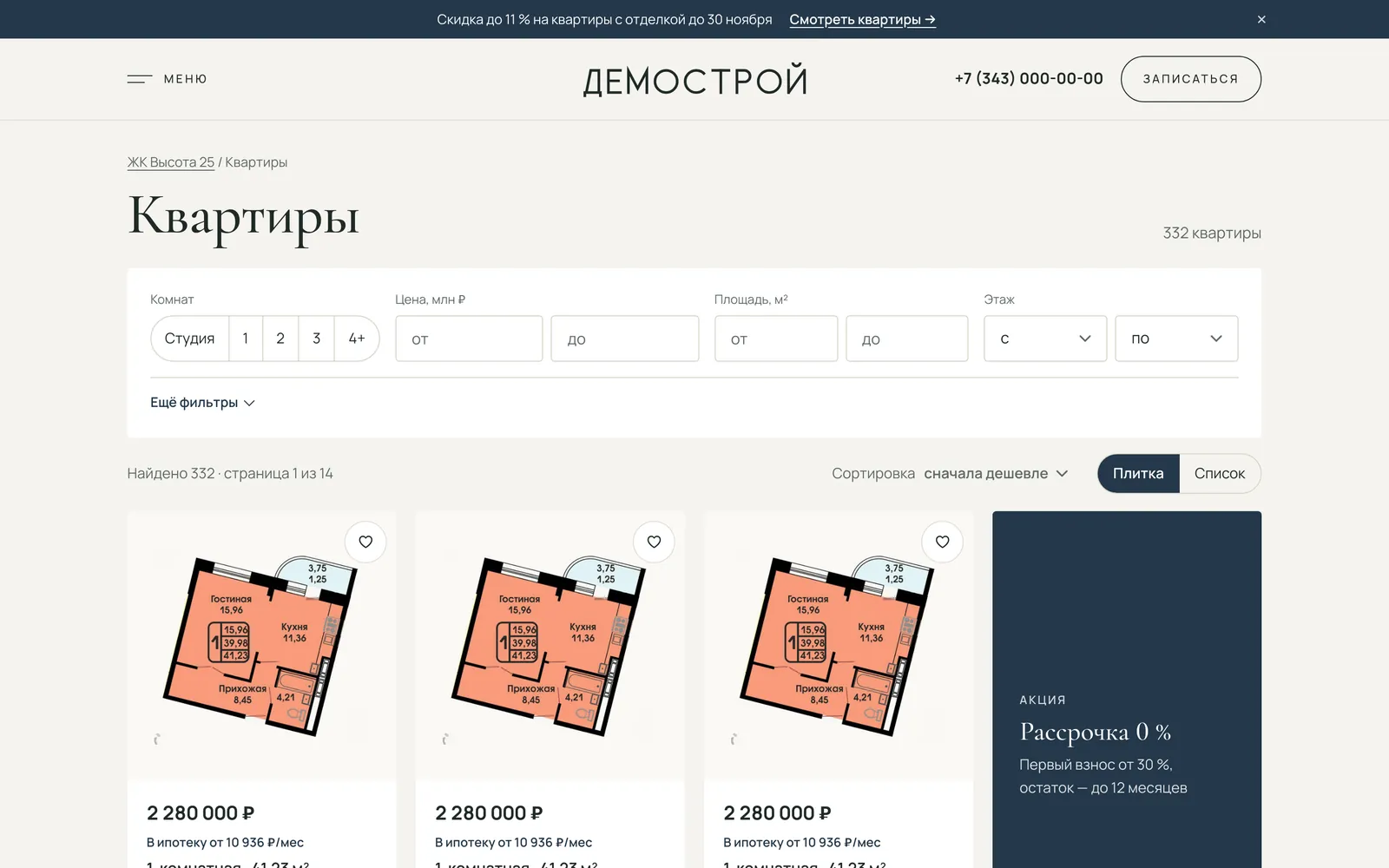The width and height of the screenshot is (1389, 868).
Task: Toggle the 3-room filter
Action: coord(316,339)
